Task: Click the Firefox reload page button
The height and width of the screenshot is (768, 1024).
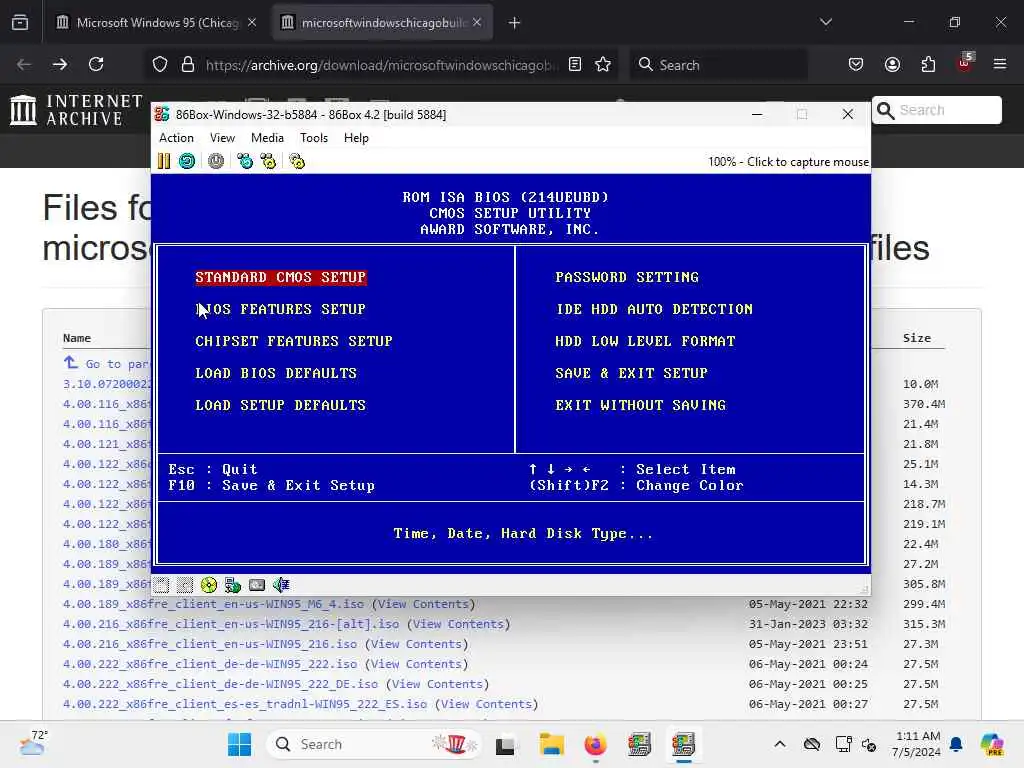Action: click(x=96, y=64)
